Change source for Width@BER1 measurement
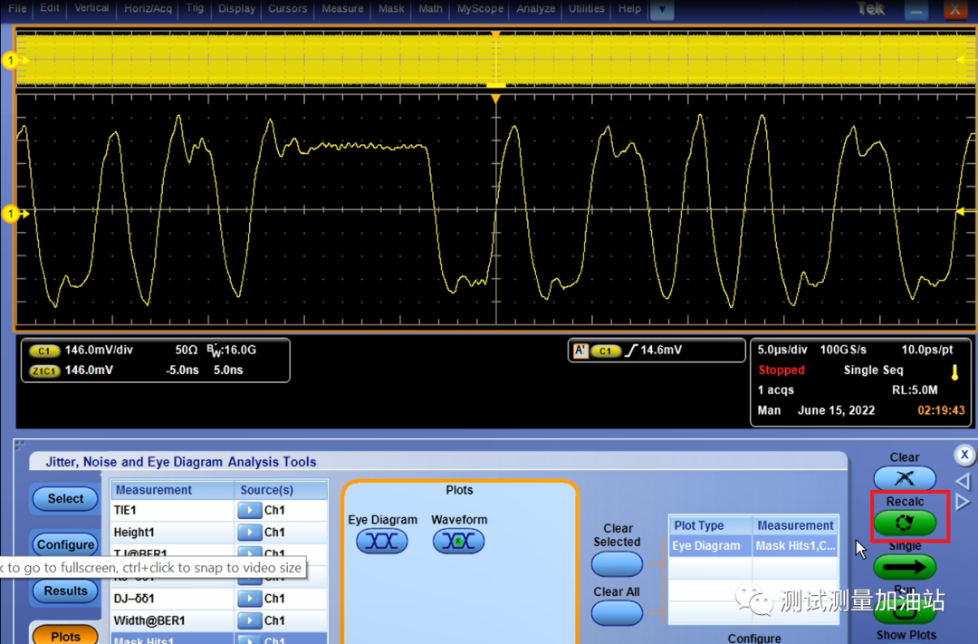This screenshot has height=644, width=978. point(249,620)
